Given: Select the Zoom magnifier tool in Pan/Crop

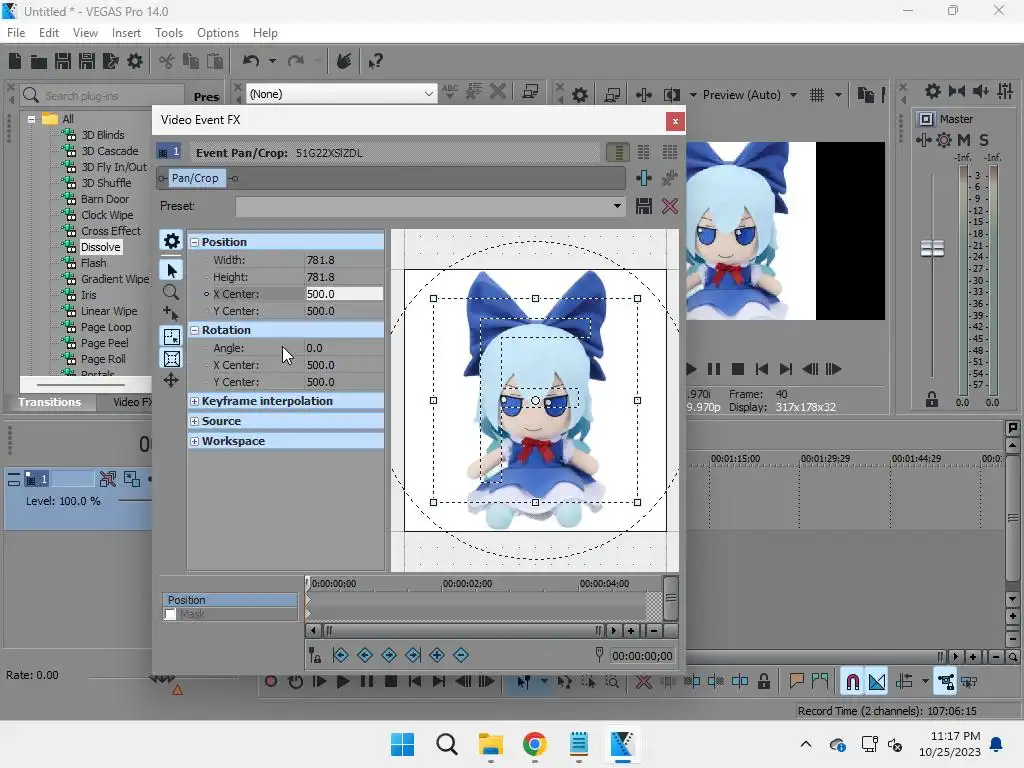Looking at the screenshot, I should [171, 292].
